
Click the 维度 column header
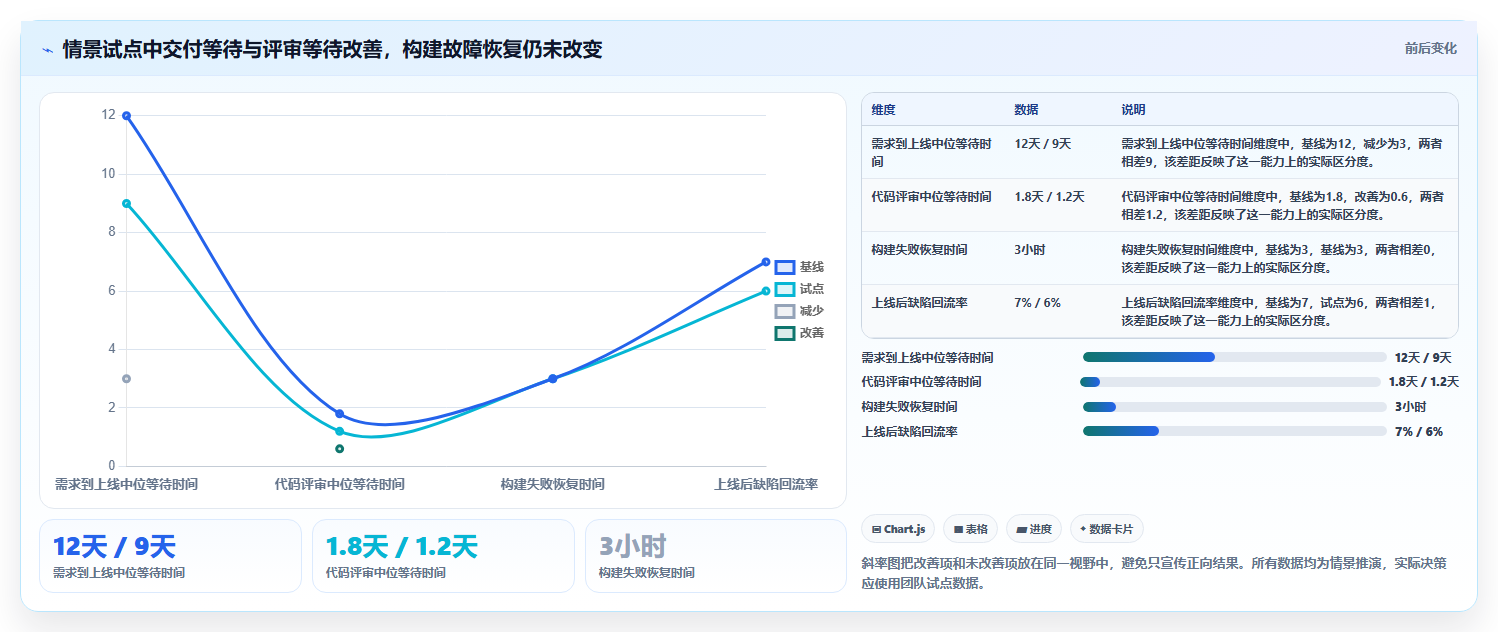pos(883,110)
